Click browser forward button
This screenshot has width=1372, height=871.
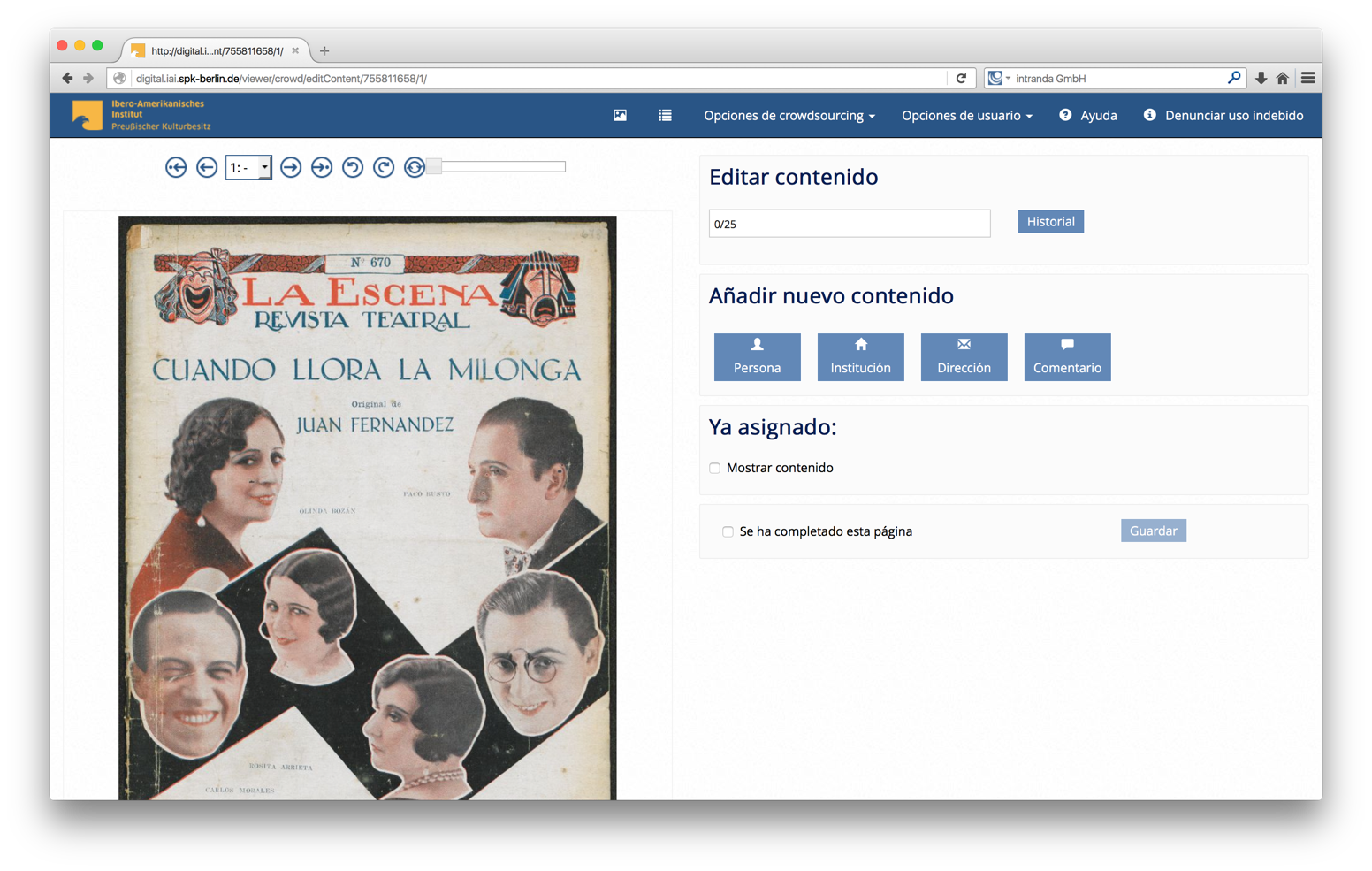tap(88, 78)
